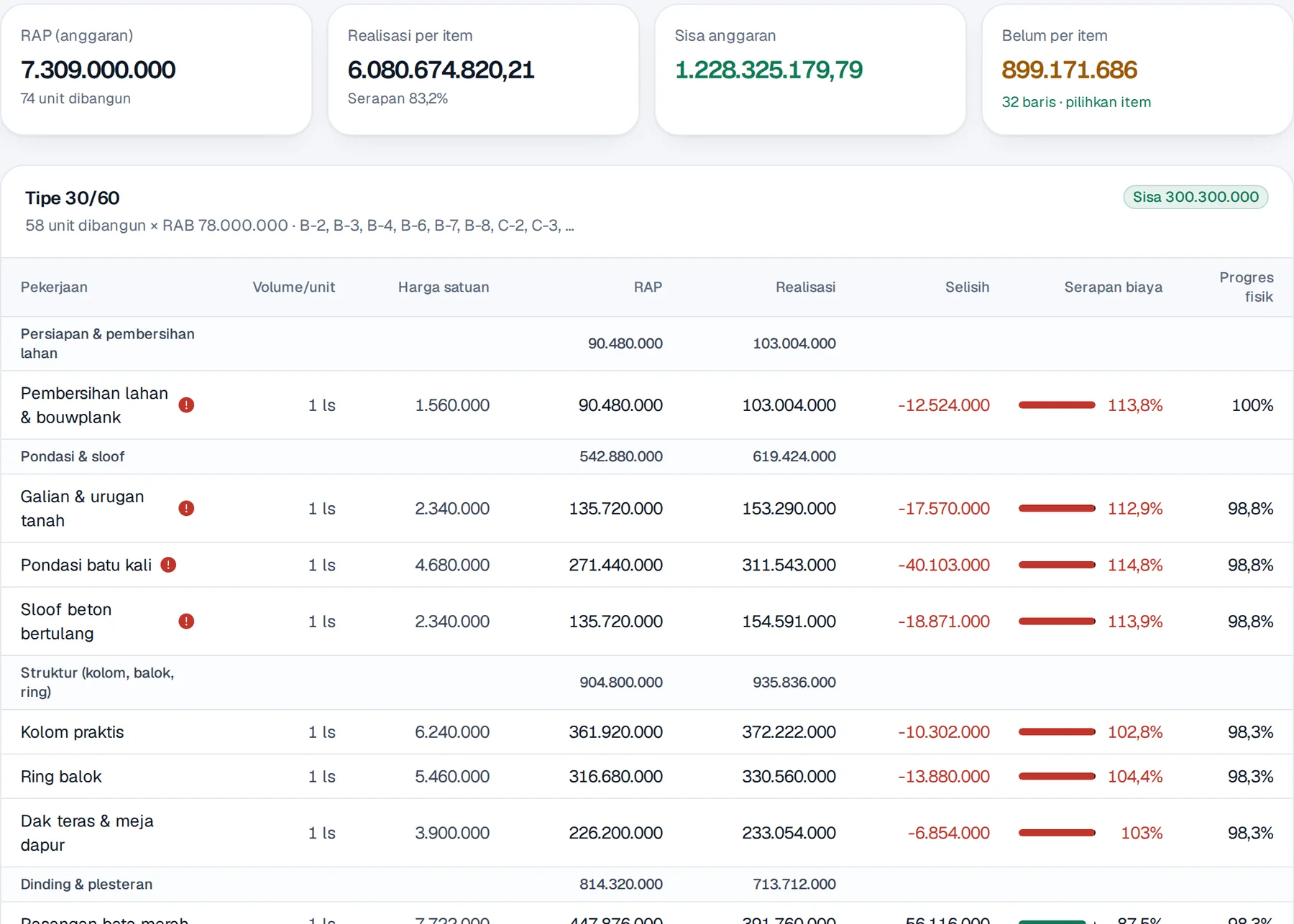Click the Selisih value -40.103.000
This screenshot has width=1294, height=924.
pos(943,565)
